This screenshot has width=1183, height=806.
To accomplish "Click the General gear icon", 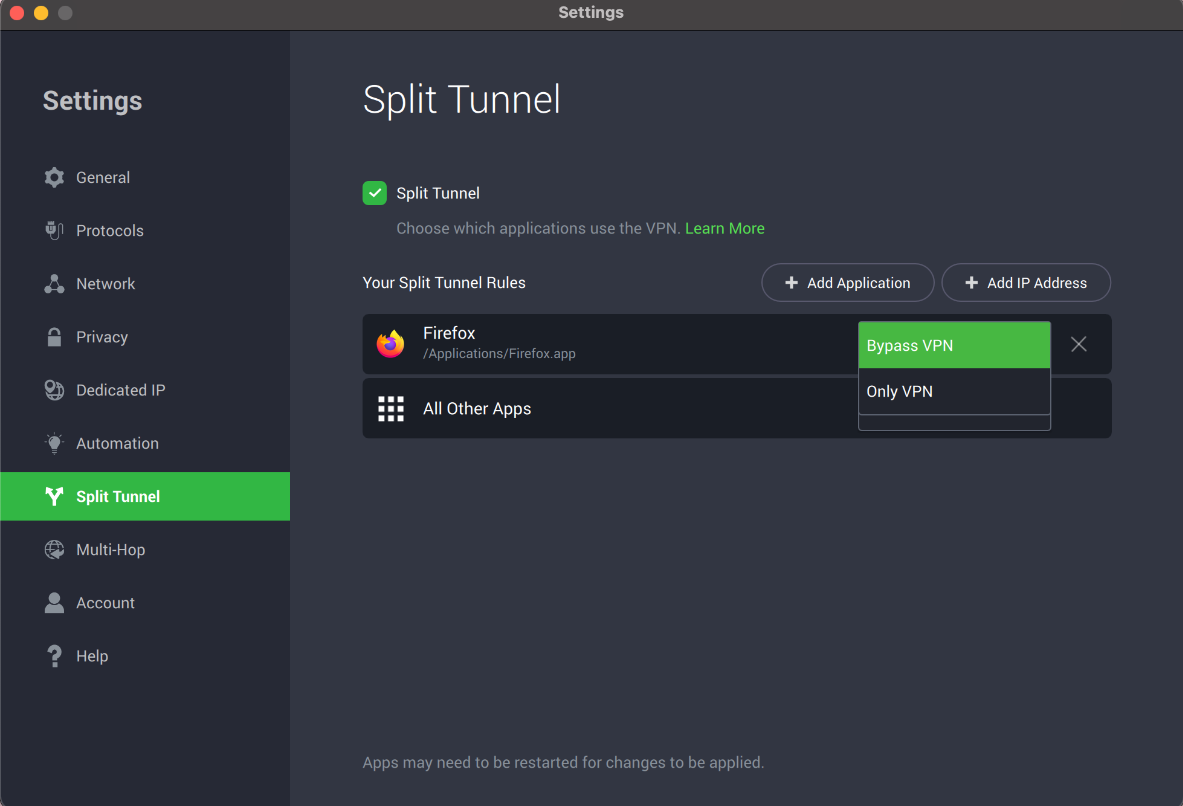I will (54, 178).
